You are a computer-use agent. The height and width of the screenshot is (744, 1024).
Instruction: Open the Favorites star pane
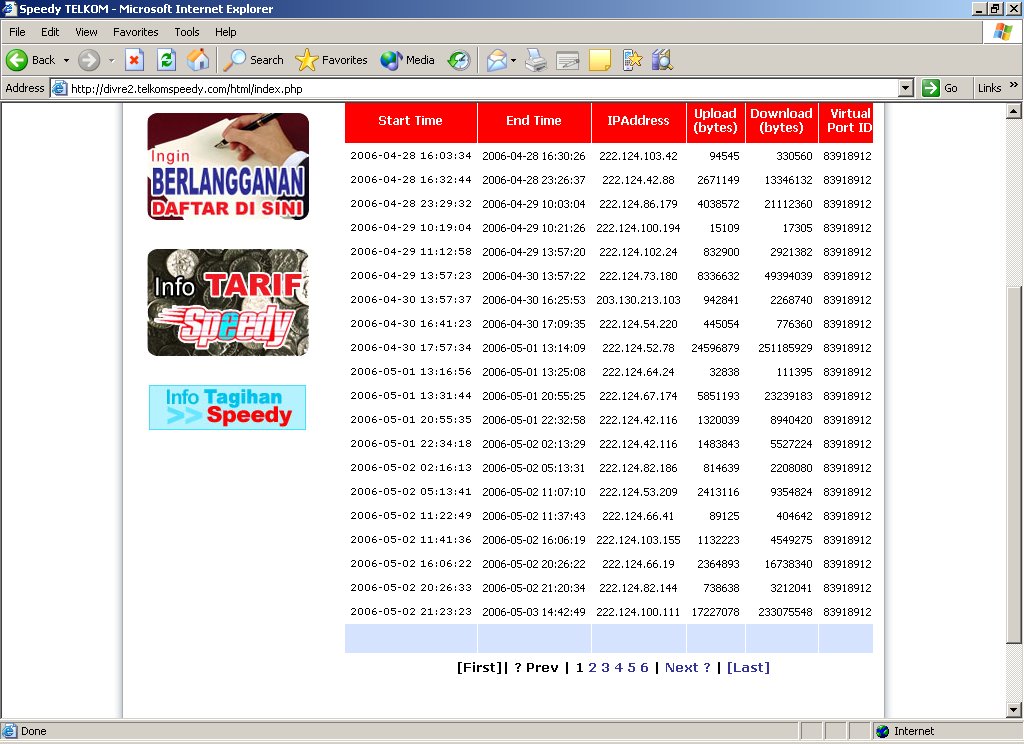point(332,60)
